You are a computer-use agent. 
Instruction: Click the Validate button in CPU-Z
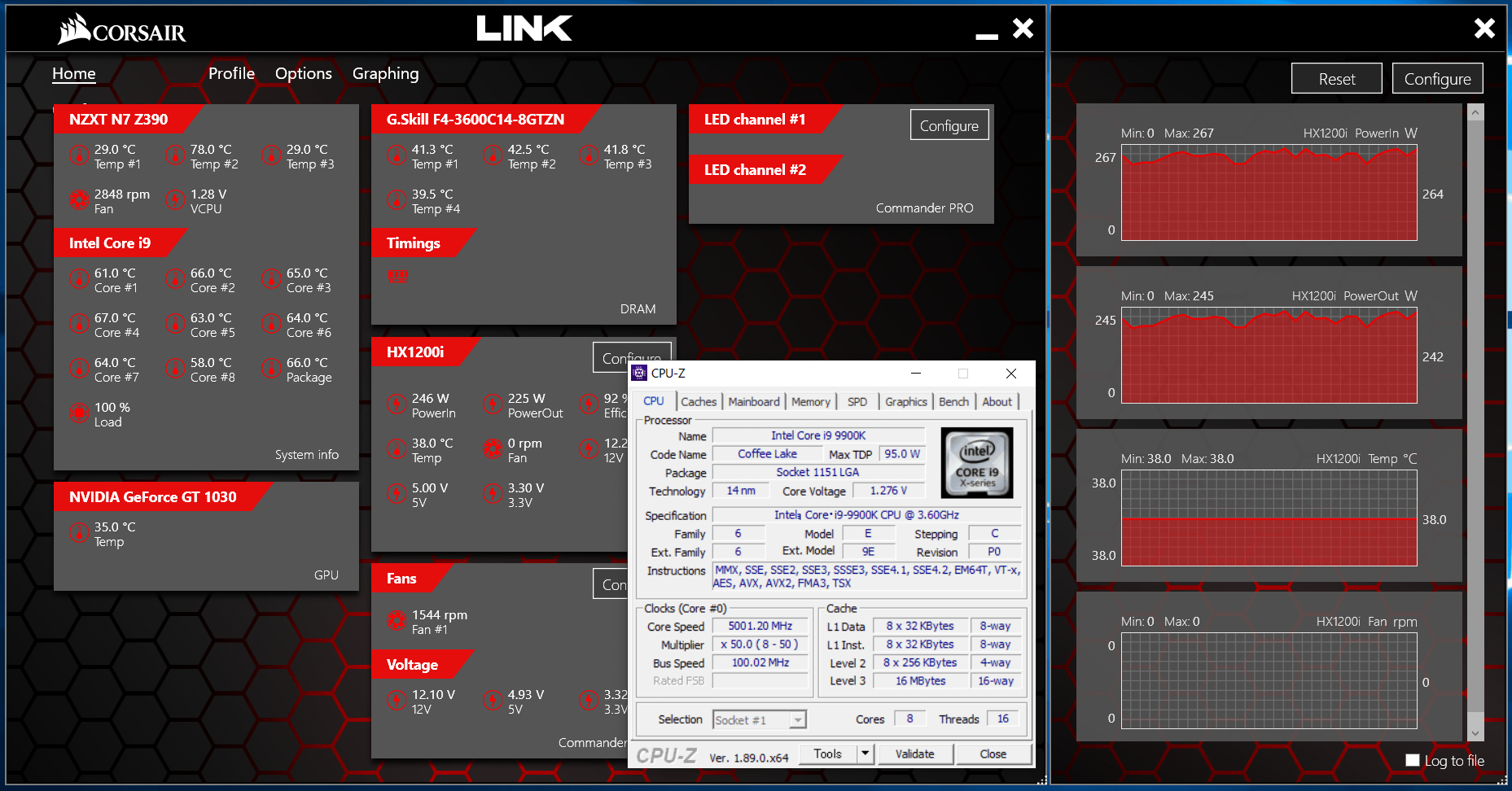point(914,754)
